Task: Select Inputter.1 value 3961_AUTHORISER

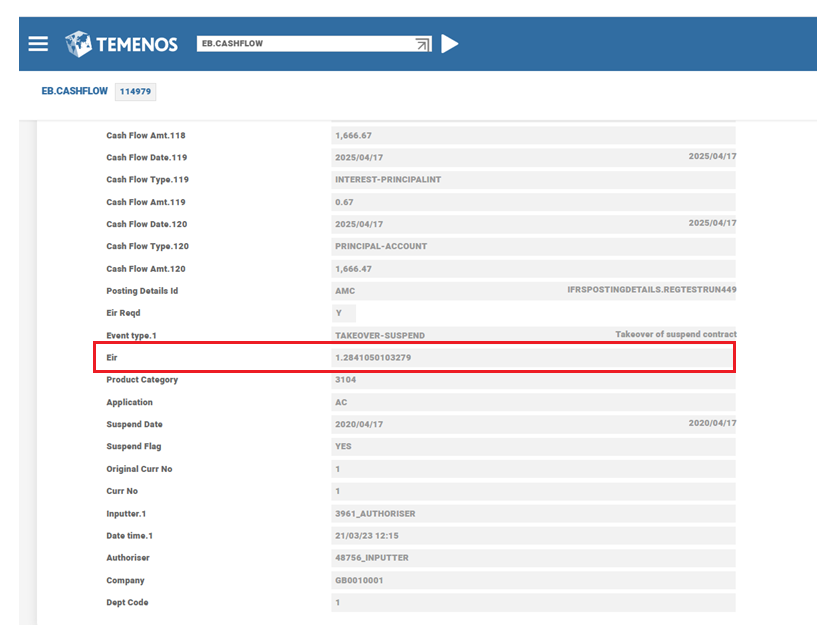Action: (x=375, y=514)
